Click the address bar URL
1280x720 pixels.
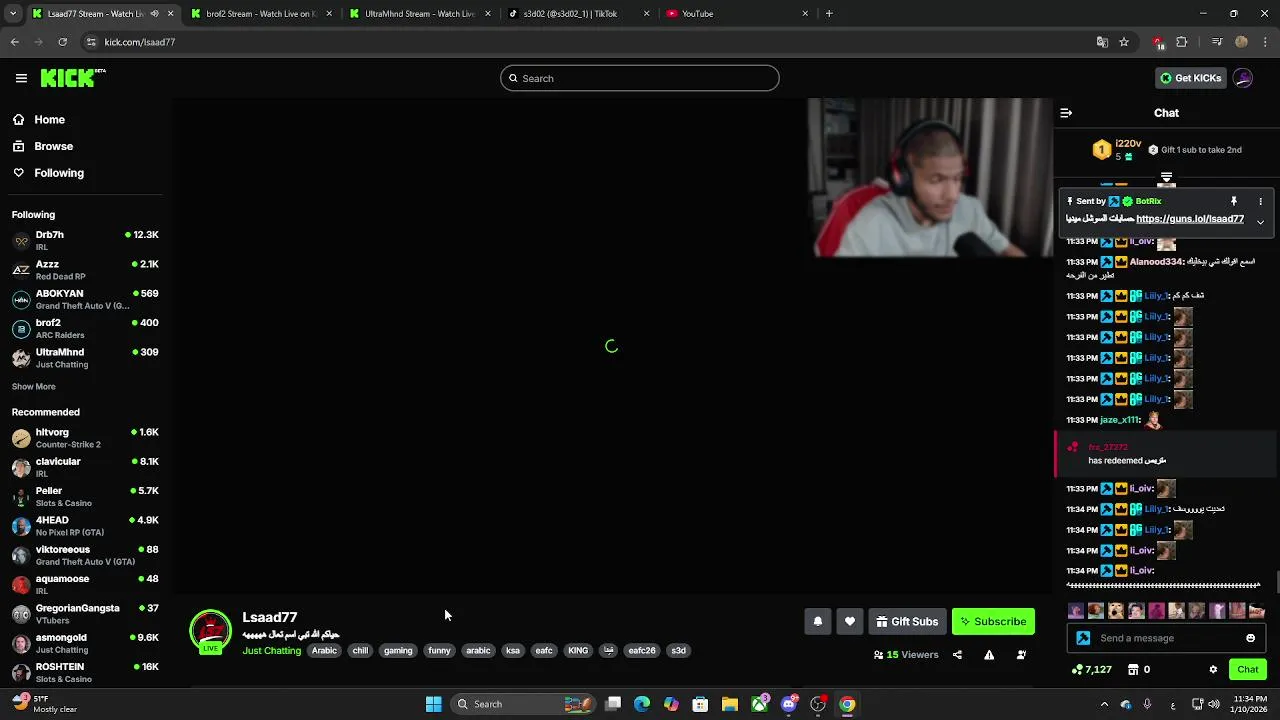click(140, 42)
